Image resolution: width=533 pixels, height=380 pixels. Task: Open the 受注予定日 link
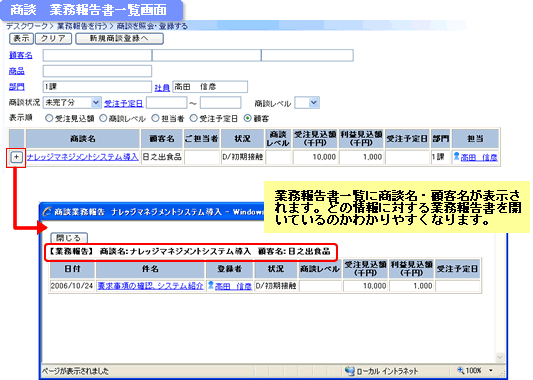(x=123, y=103)
